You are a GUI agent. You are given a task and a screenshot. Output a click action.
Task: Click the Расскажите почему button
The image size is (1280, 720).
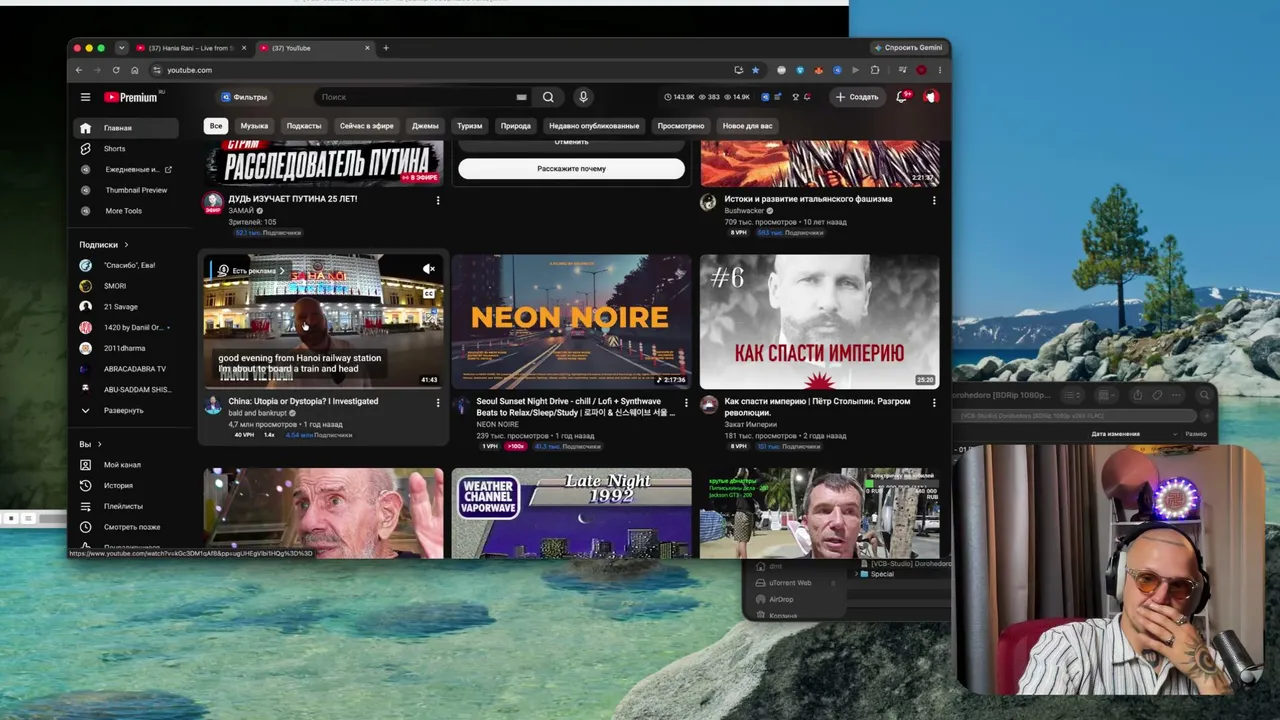click(x=572, y=169)
